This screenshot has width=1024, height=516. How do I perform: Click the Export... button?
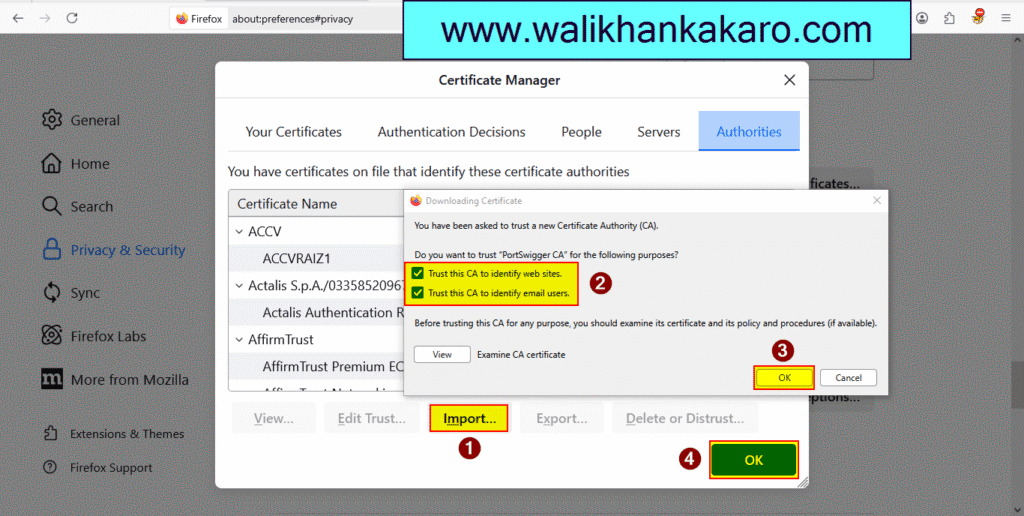(562, 418)
